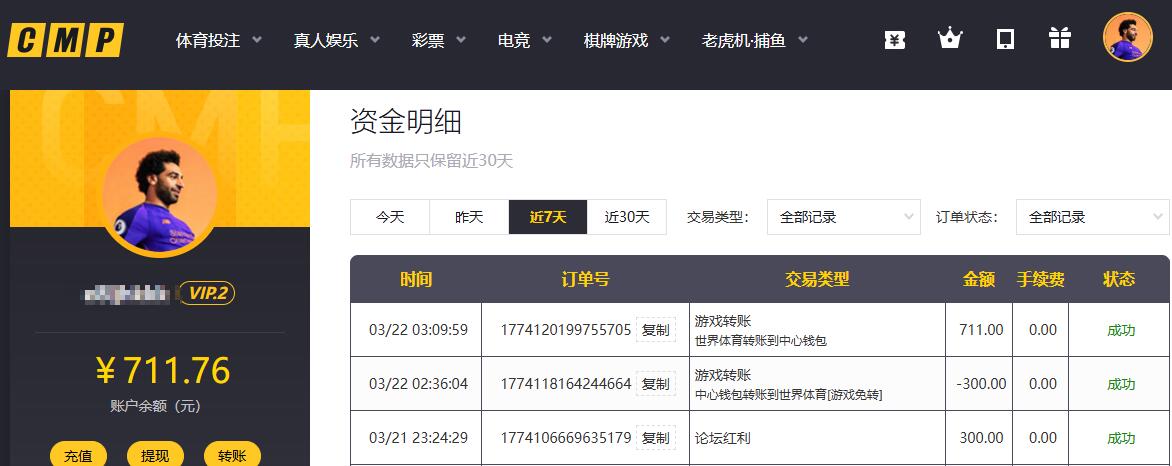Viewport: 1172px width, 466px height.
Task: Open the 真人娱乐 menu
Action: [336, 41]
